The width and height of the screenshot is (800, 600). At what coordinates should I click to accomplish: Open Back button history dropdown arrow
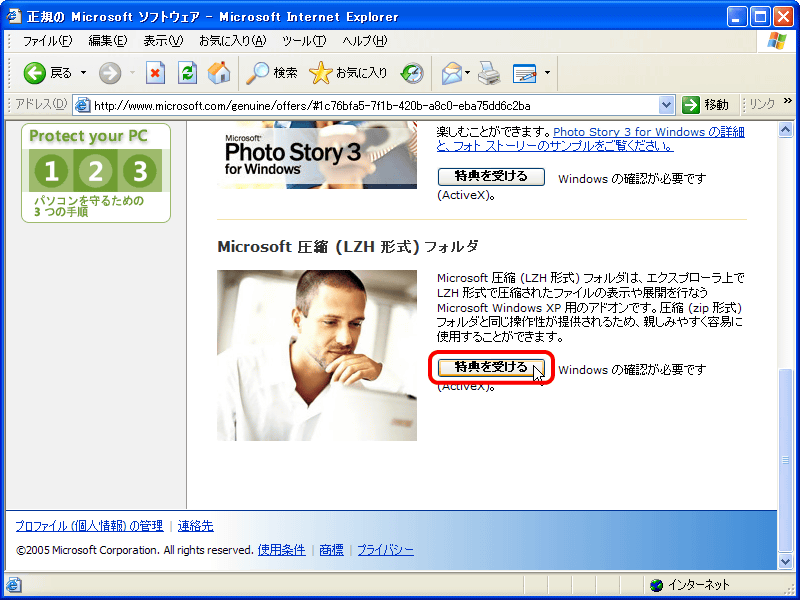83,73
